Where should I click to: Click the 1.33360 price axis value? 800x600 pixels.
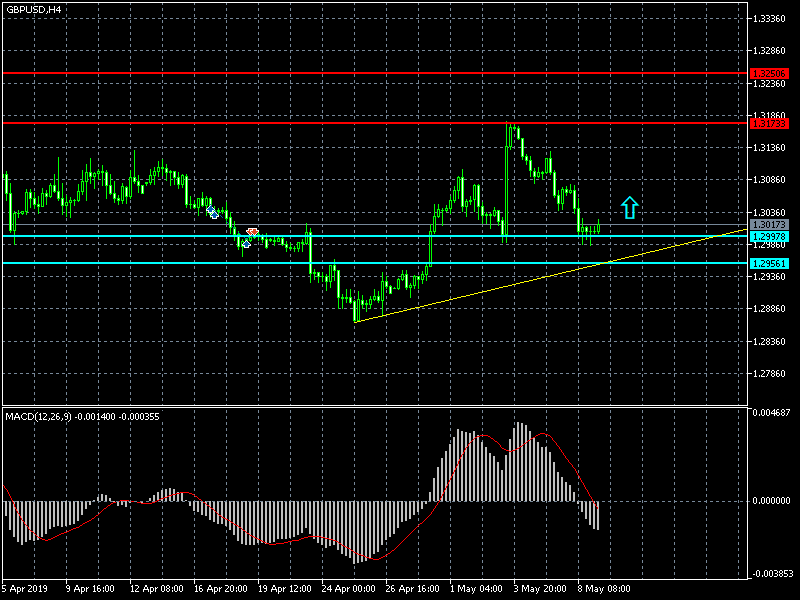[770, 19]
